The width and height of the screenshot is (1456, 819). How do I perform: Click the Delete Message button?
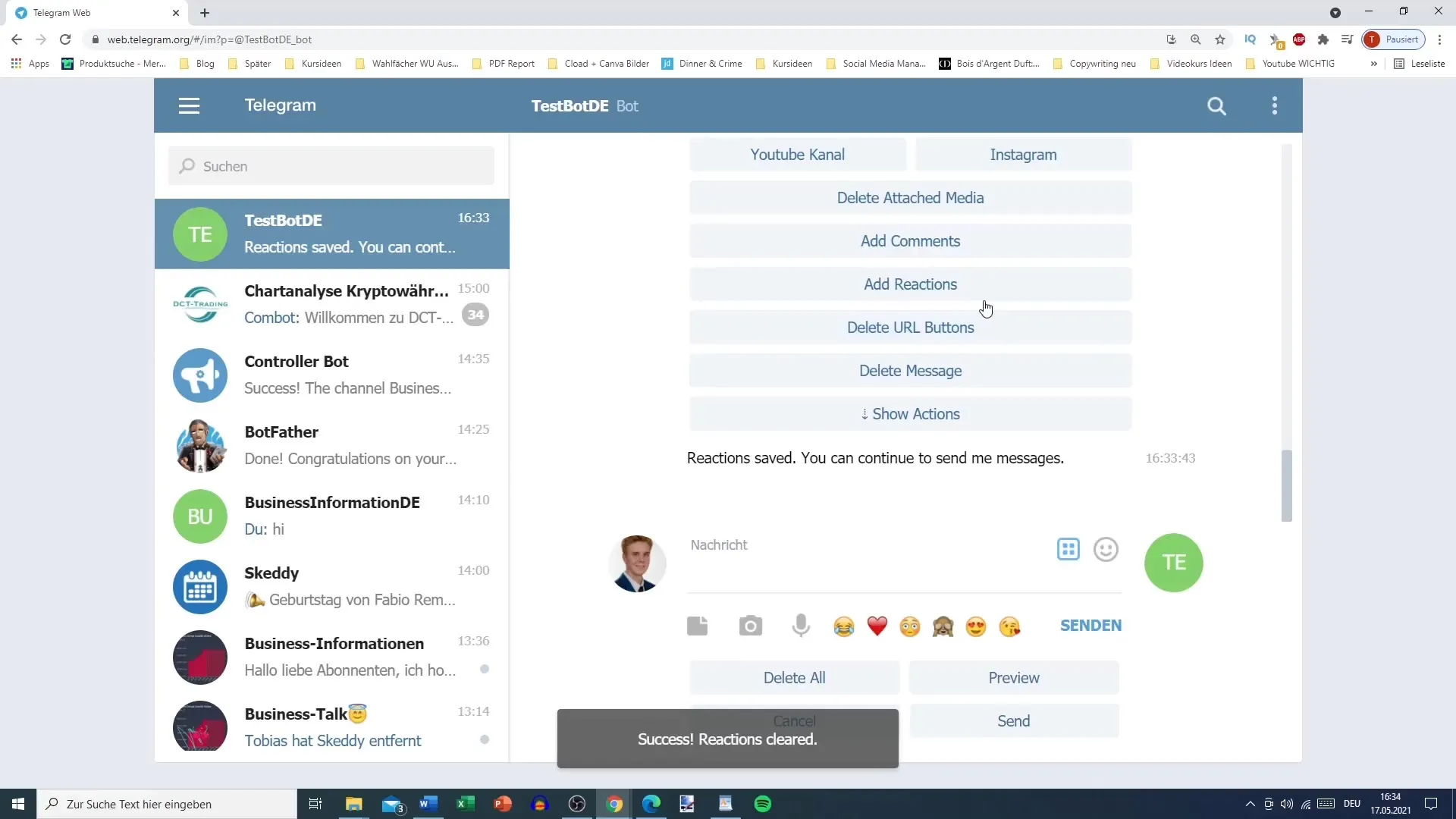[909, 370]
